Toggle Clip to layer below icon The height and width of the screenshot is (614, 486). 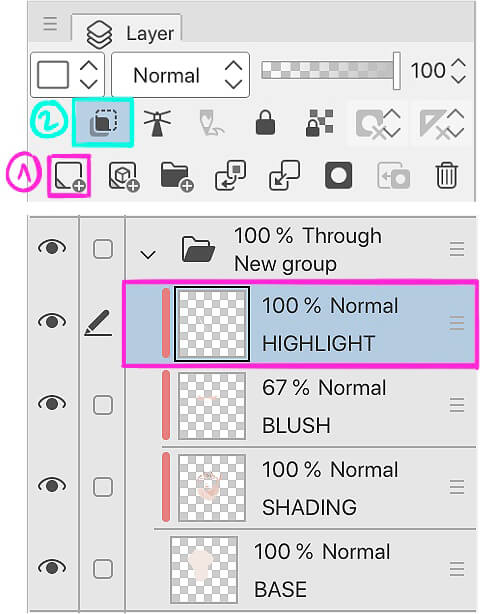[103, 123]
